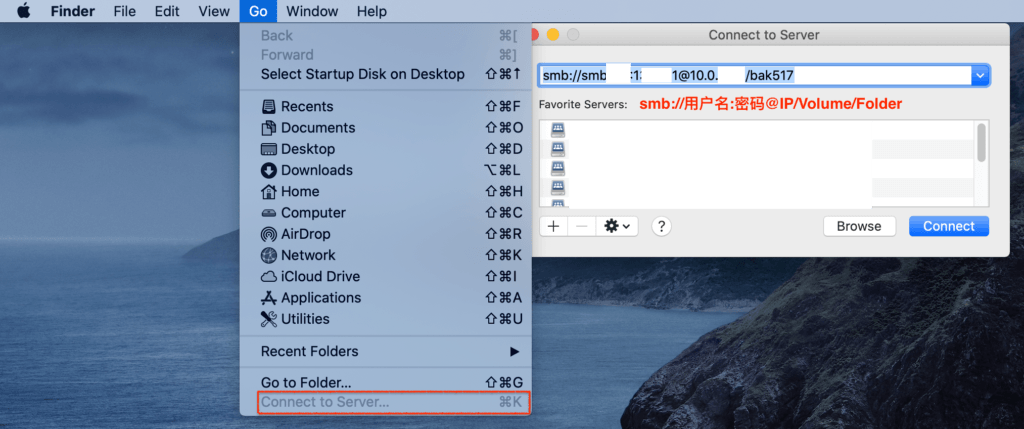Click the Home house icon
This screenshot has height=429, width=1024.
(x=269, y=191)
